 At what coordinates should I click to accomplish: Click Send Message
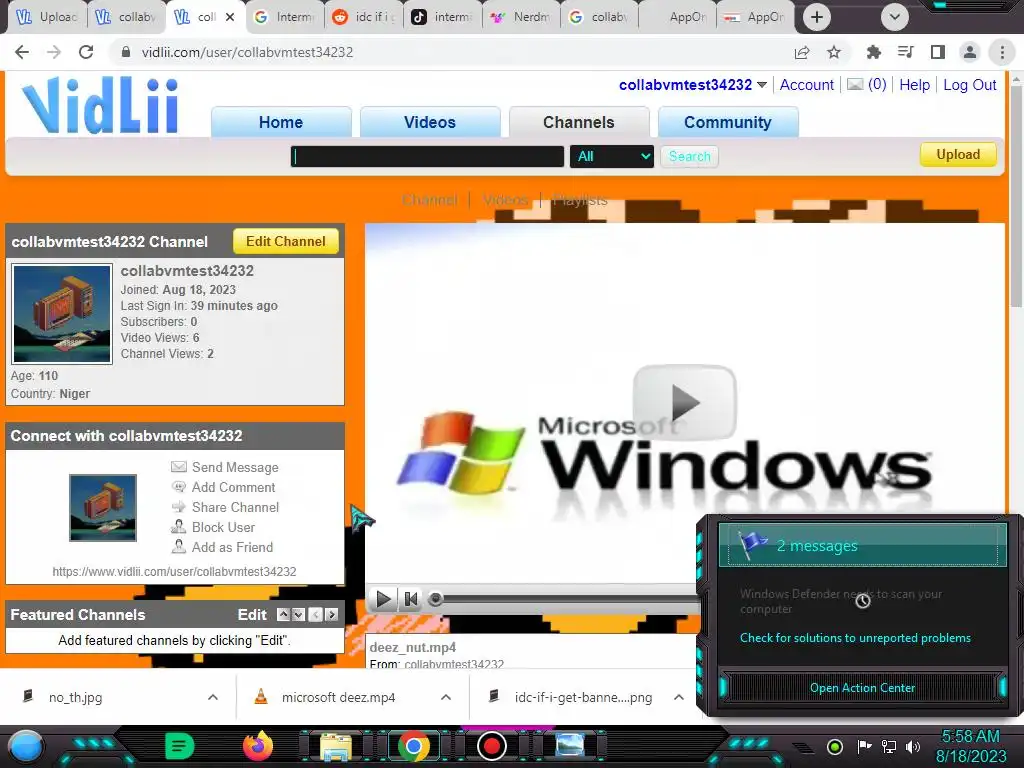235,468
